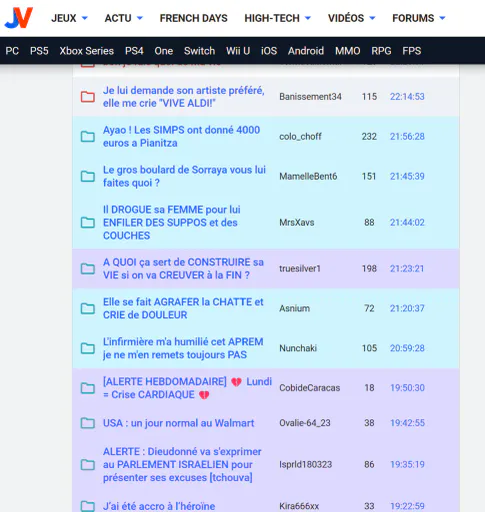
Task: Click author name CobideCaracas
Action: 310,388
